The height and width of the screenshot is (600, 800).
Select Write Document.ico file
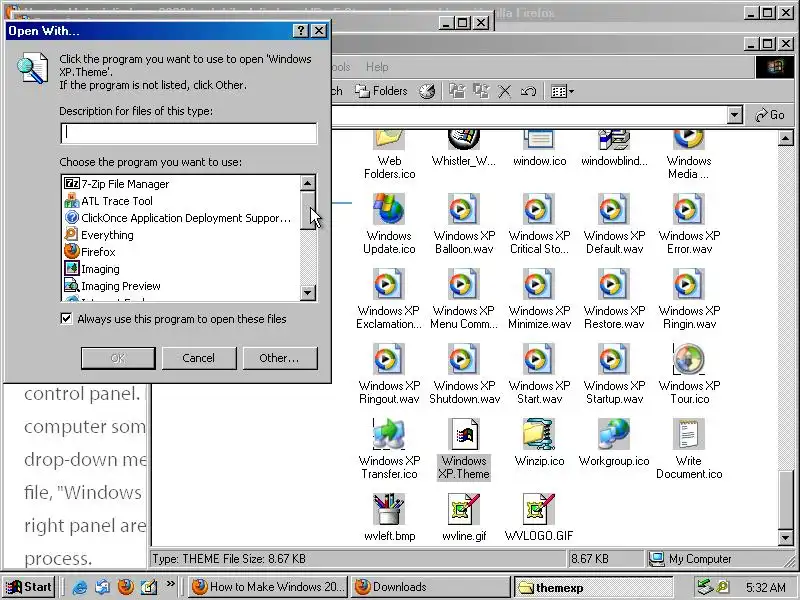coord(689,449)
